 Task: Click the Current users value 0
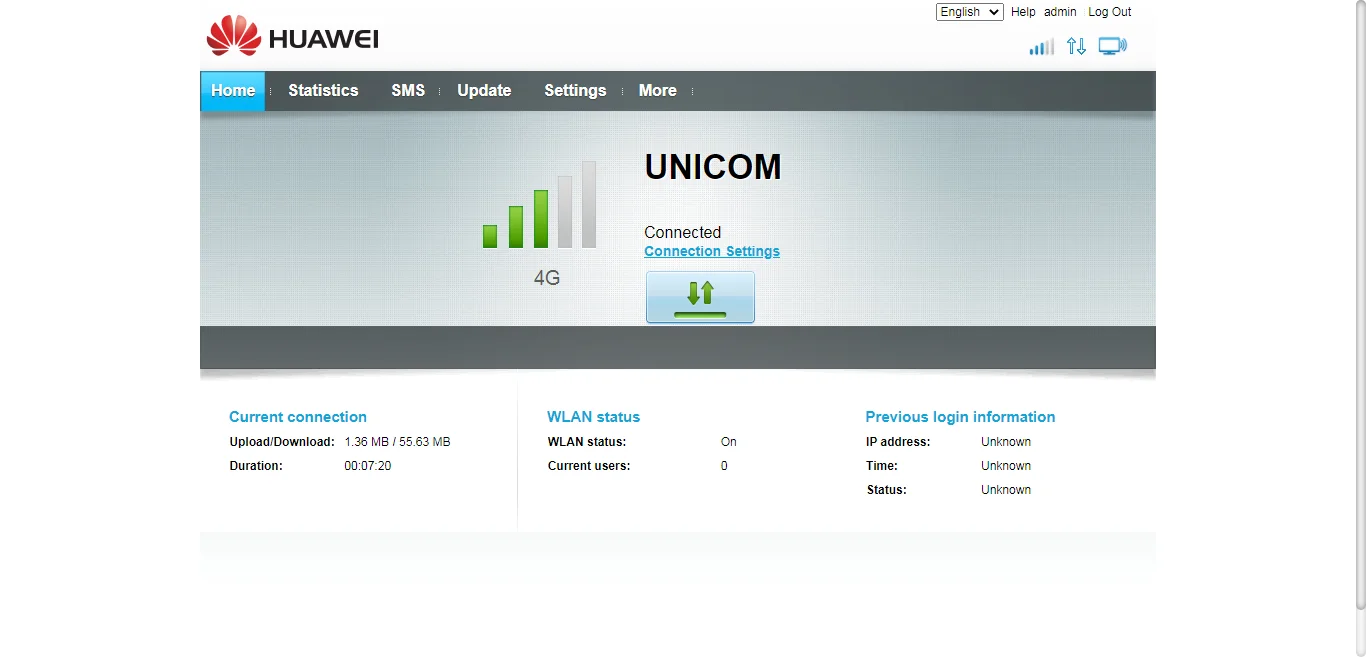tap(725, 466)
